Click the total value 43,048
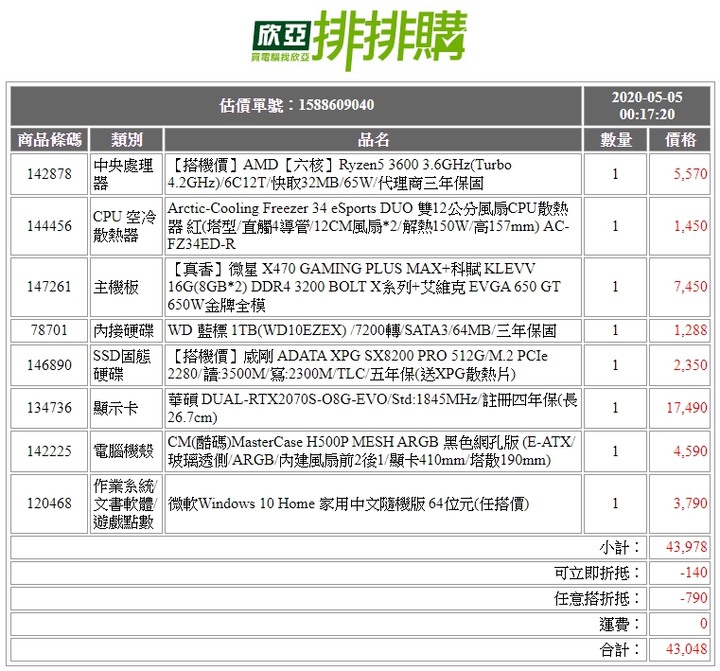 (x=686, y=650)
